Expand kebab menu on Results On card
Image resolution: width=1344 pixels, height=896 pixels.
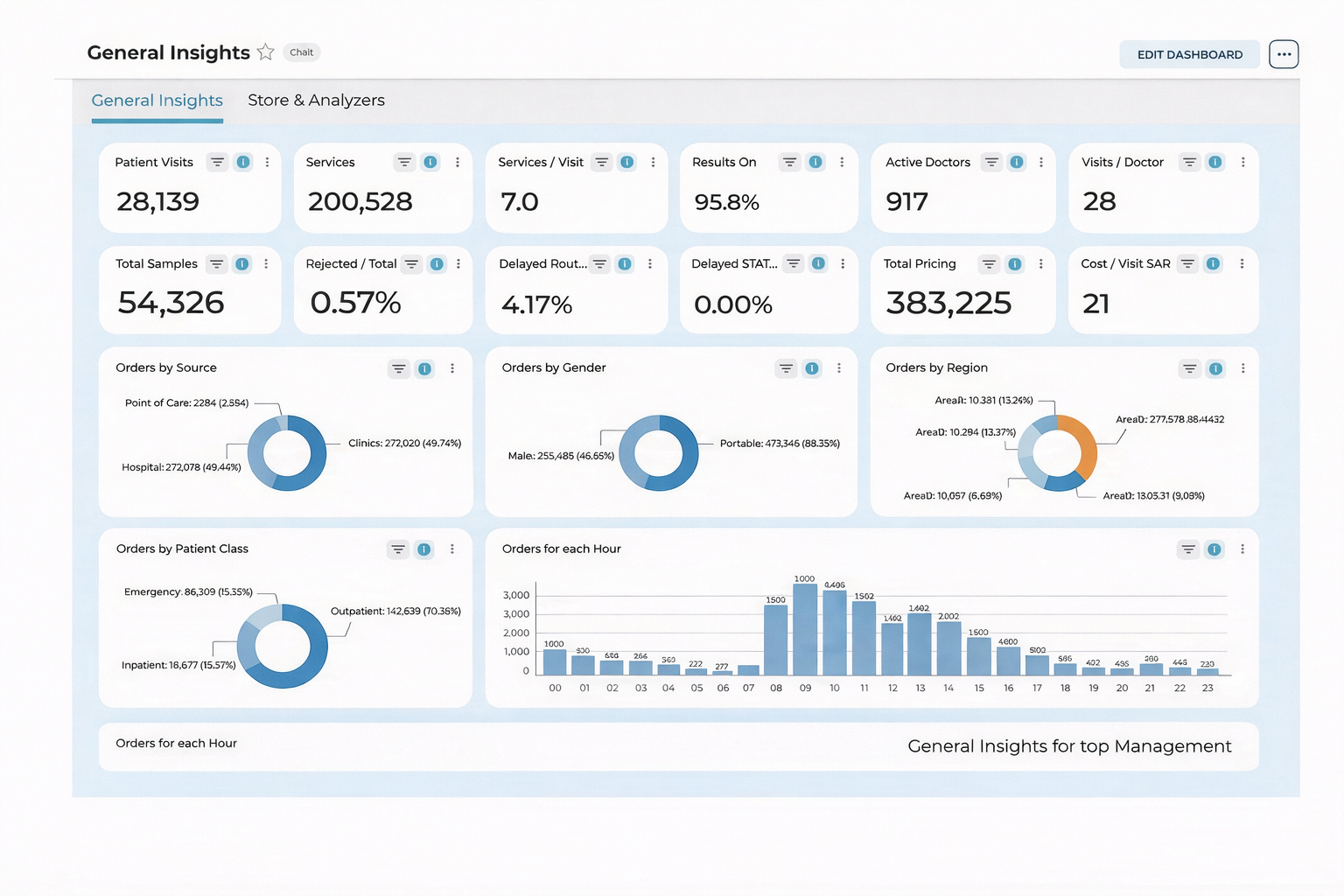coord(842,162)
